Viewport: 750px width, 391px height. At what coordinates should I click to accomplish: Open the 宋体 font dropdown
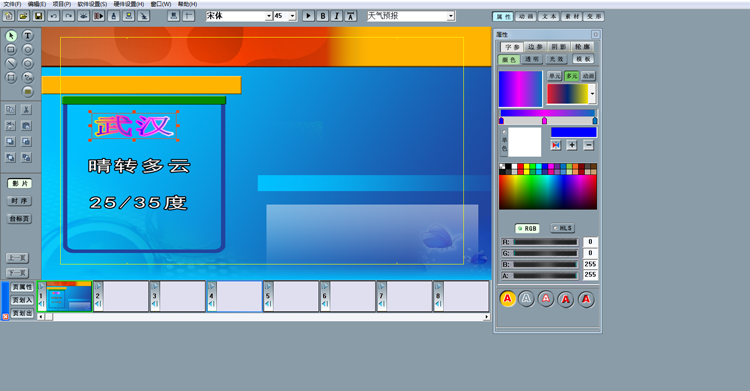(268, 16)
